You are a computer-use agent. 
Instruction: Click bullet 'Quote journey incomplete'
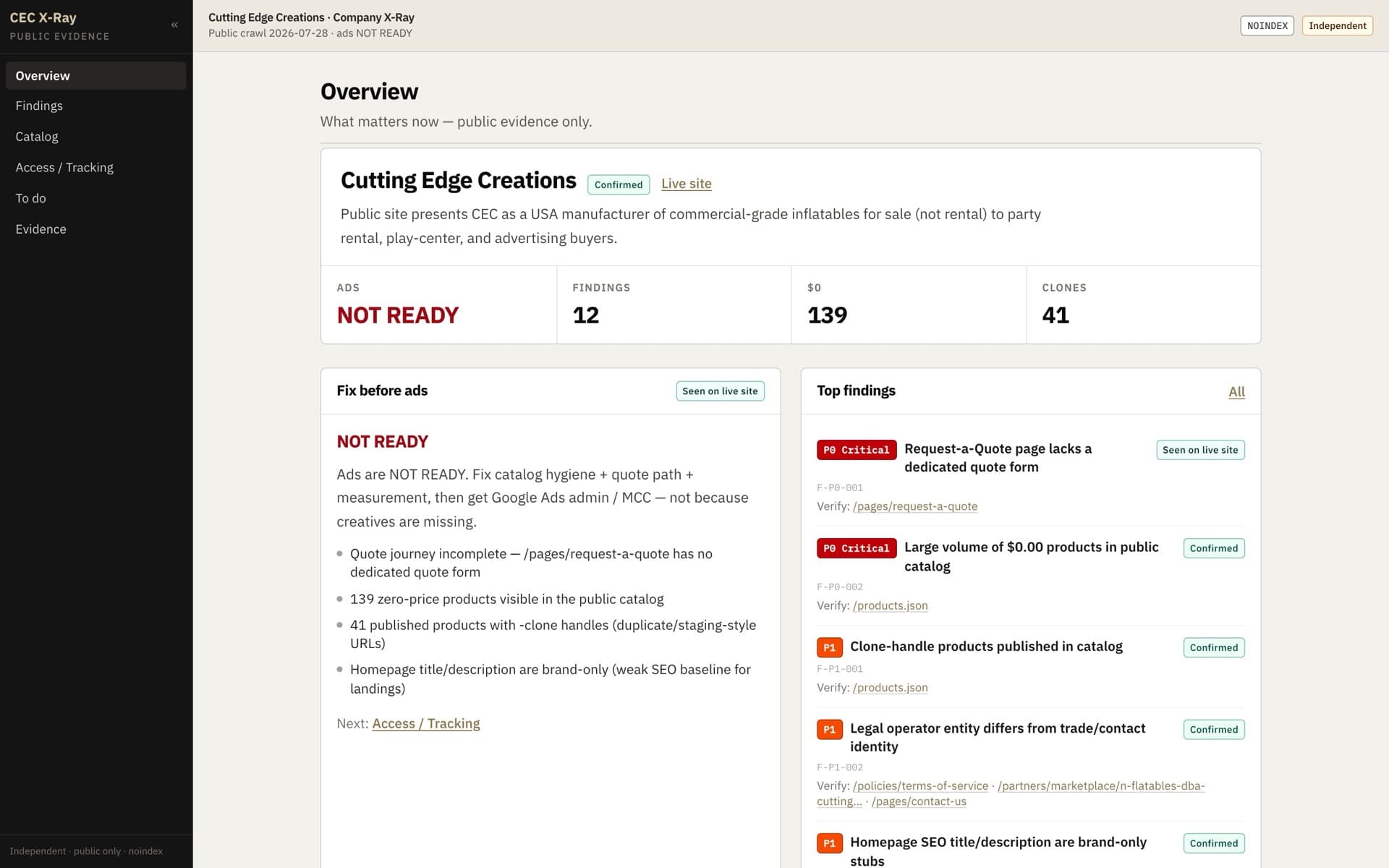tap(531, 563)
